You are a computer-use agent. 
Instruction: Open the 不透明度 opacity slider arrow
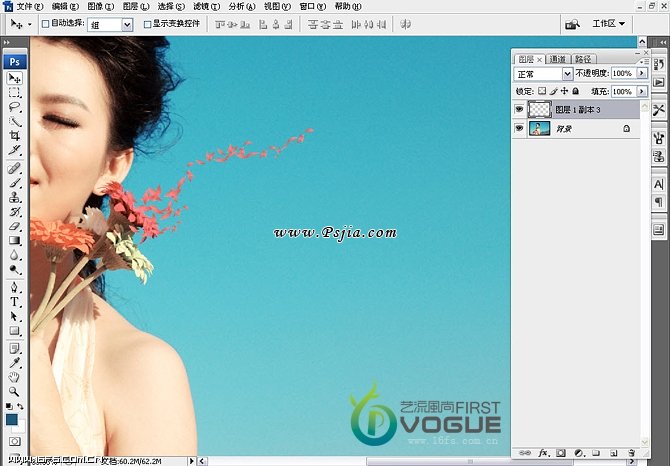click(639, 74)
